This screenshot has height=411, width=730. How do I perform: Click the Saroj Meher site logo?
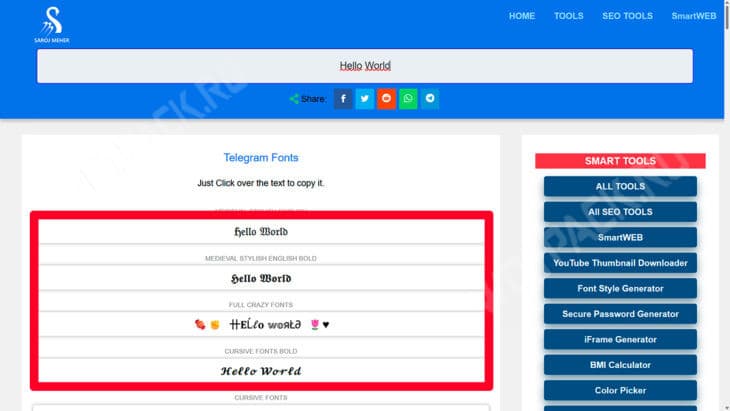point(52,25)
